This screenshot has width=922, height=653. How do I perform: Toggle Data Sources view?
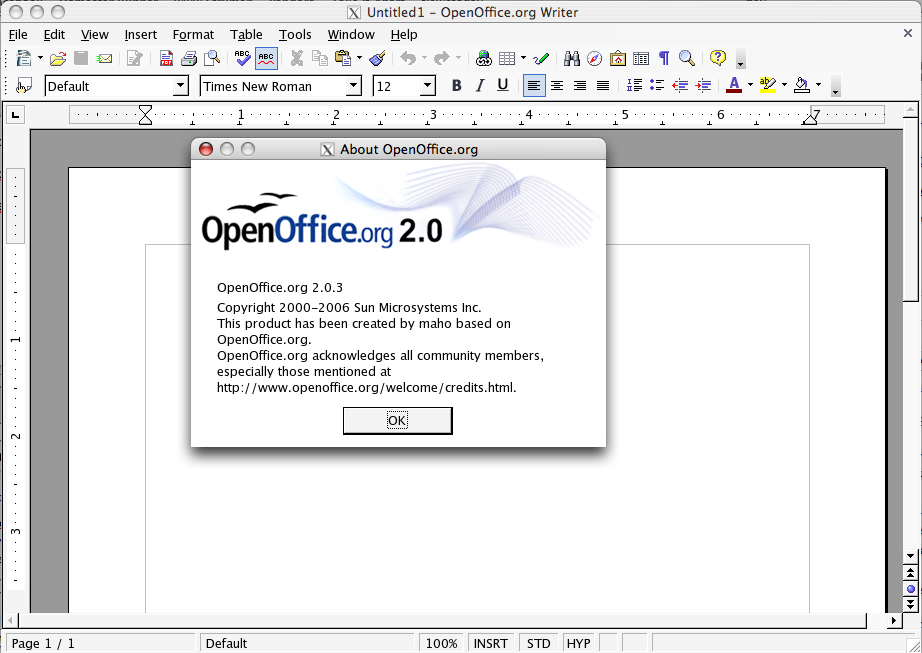pos(641,58)
